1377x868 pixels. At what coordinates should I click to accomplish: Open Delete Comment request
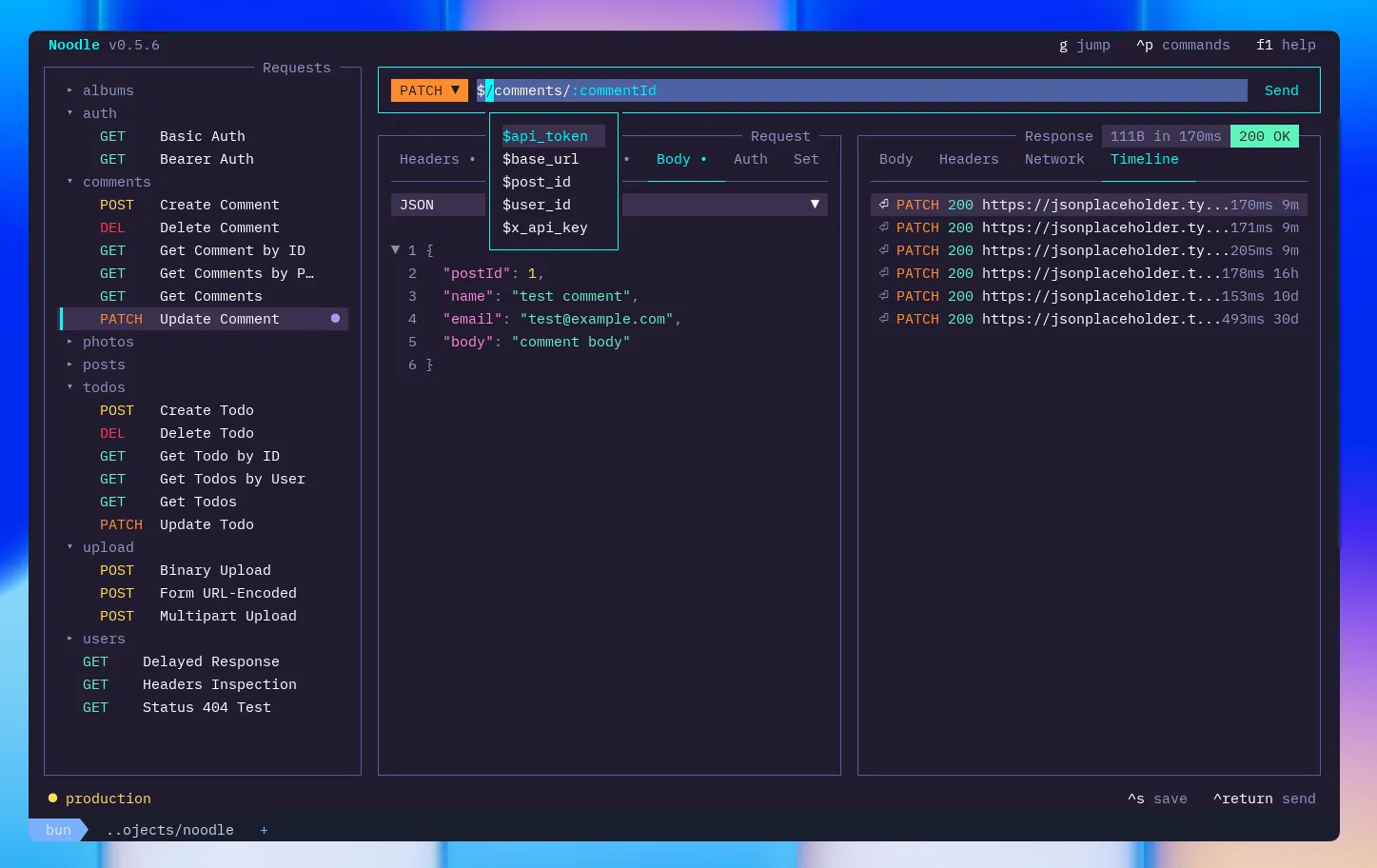pyautogui.click(x=205, y=227)
